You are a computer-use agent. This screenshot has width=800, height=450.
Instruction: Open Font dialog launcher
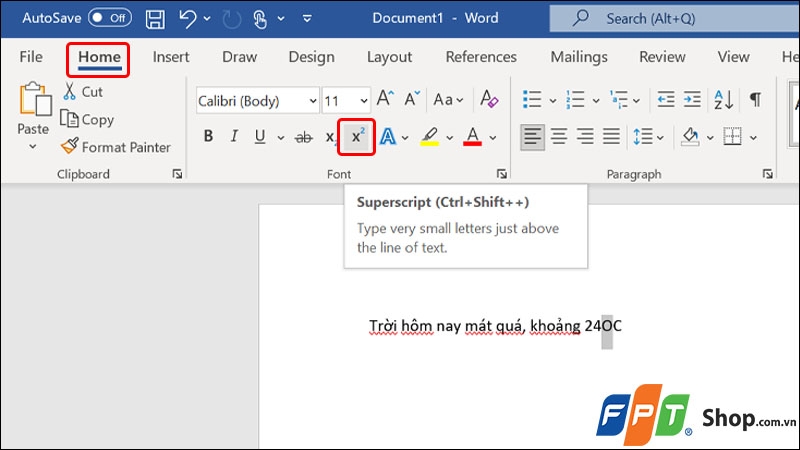[x=502, y=174]
